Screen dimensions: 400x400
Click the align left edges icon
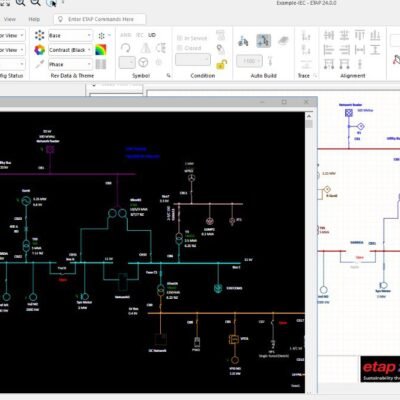coord(329,50)
